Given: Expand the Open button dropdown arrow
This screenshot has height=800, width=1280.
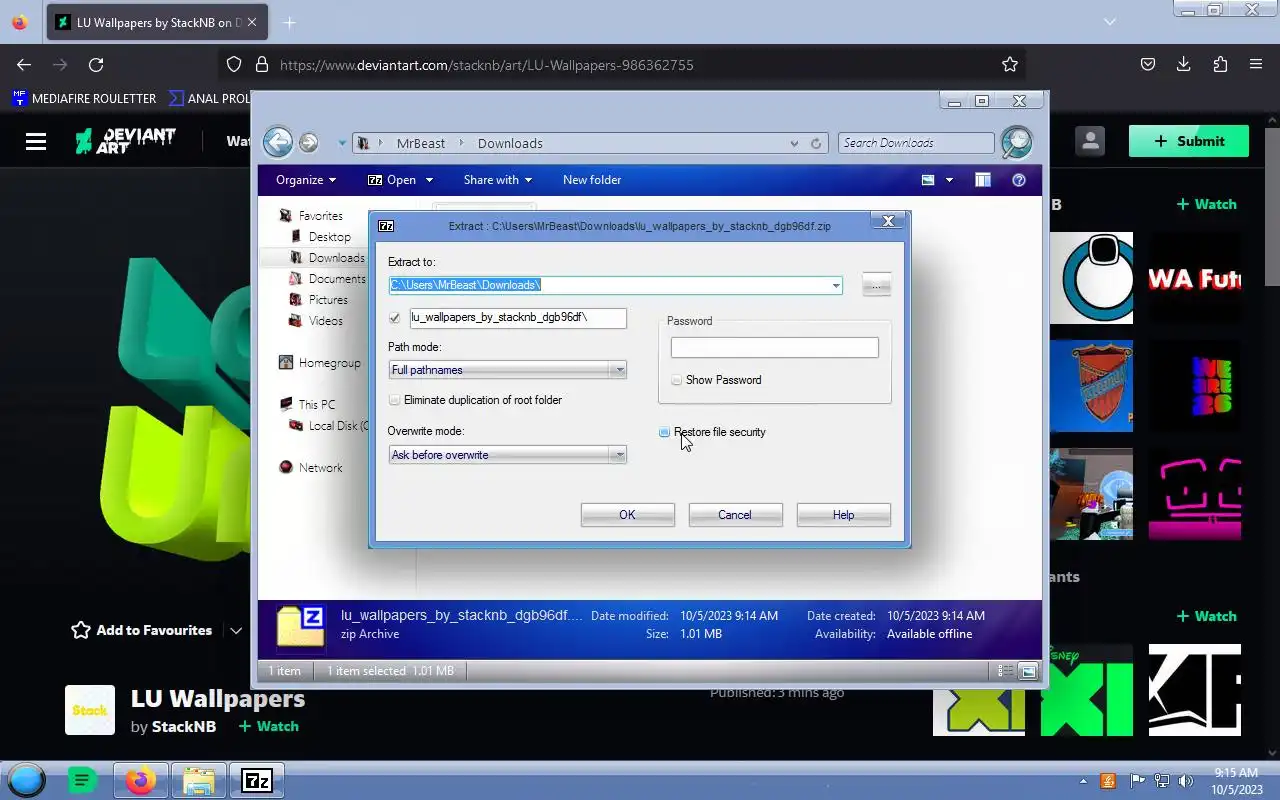Looking at the screenshot, I should 429,180.
